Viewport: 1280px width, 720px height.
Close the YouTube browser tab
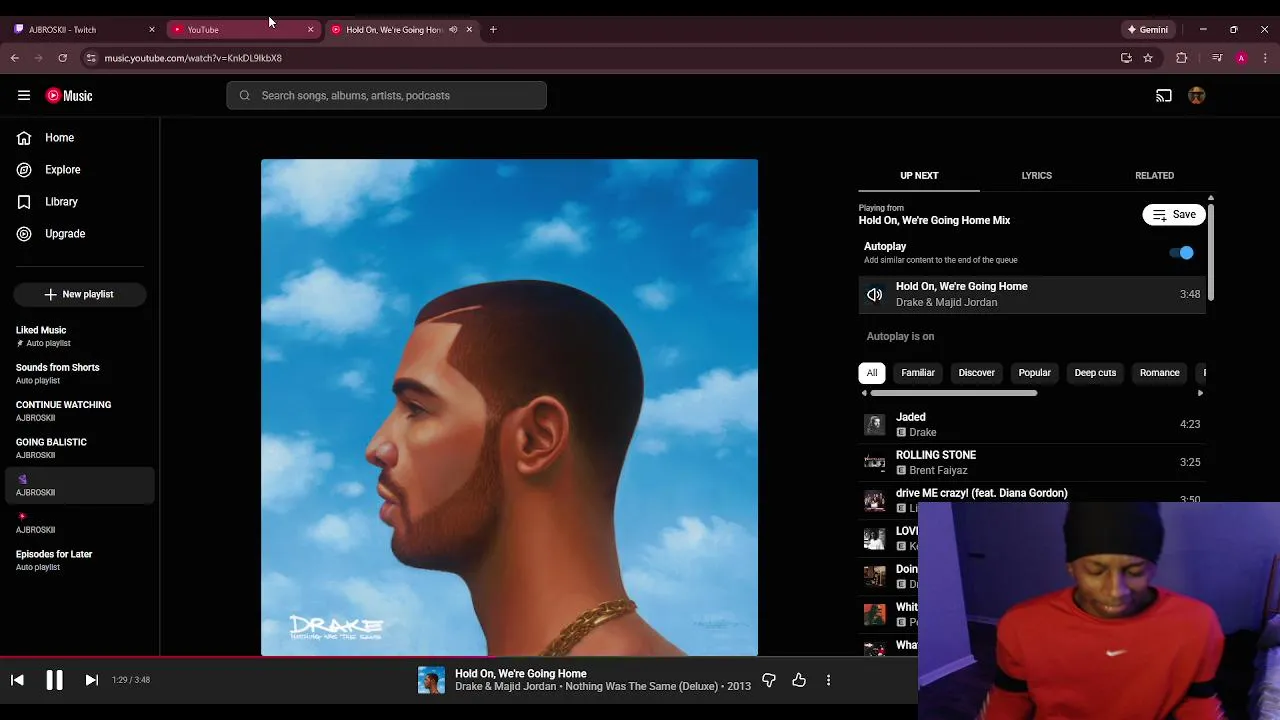(x=310, y=30)
